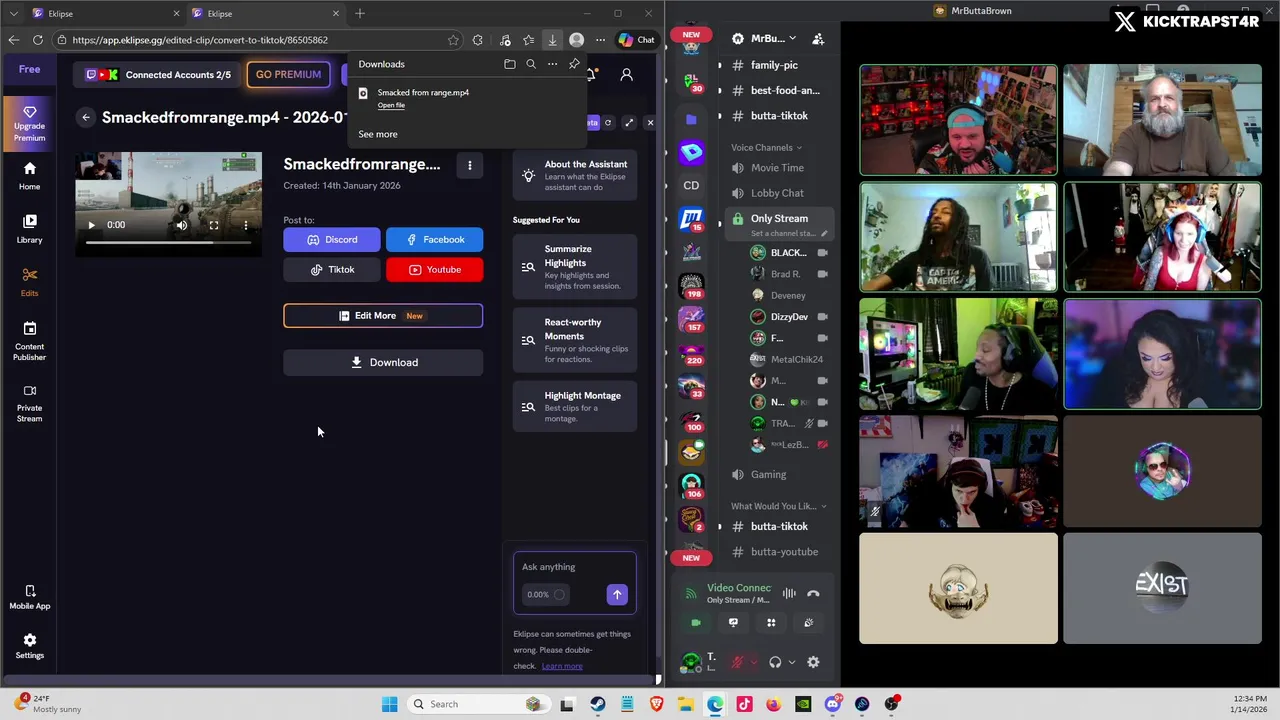The image size is (1280, 720).
Task: Send the assistant message arrow button
Action: 617,595
